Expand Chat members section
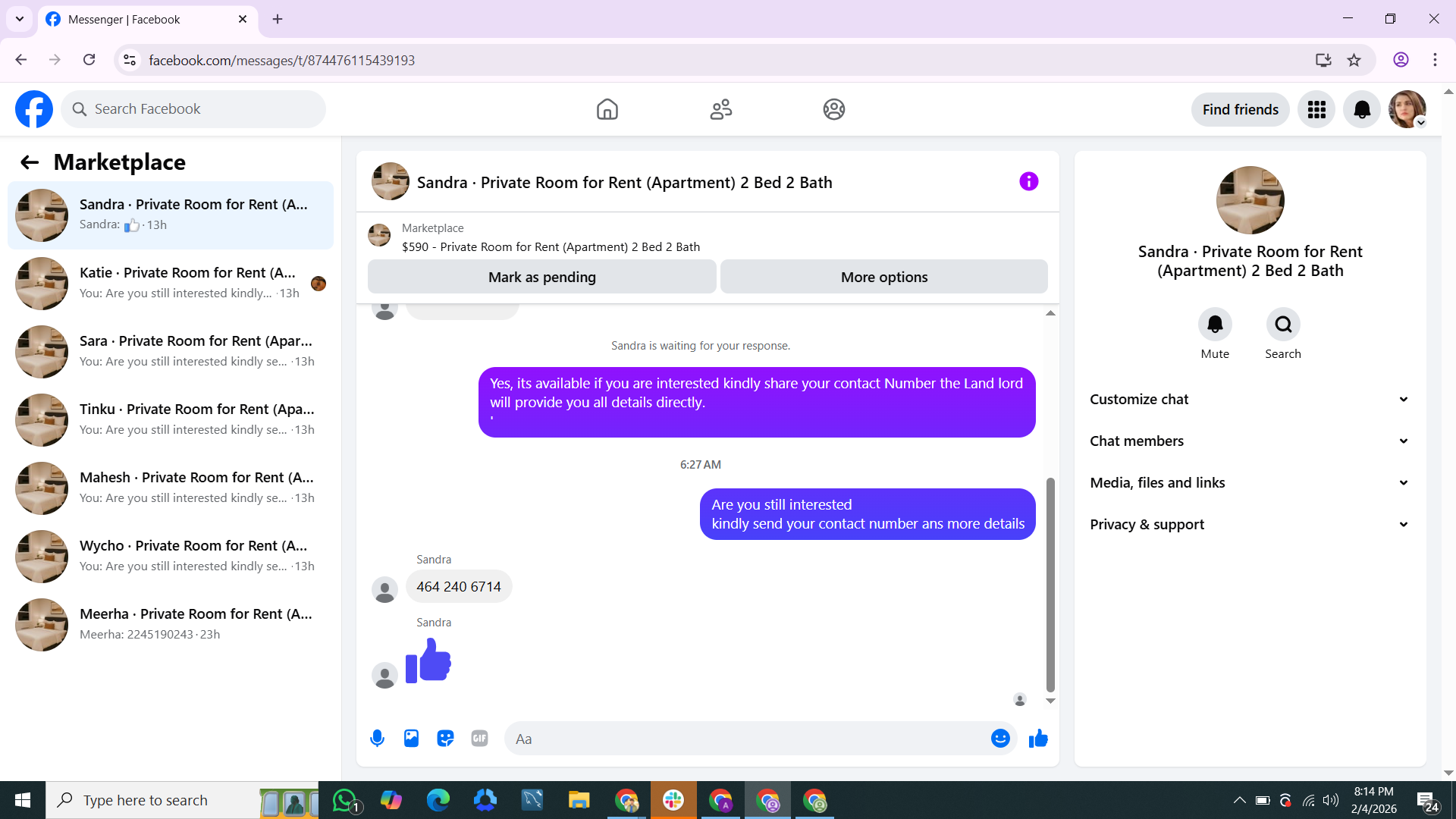 click(1250, 441)
